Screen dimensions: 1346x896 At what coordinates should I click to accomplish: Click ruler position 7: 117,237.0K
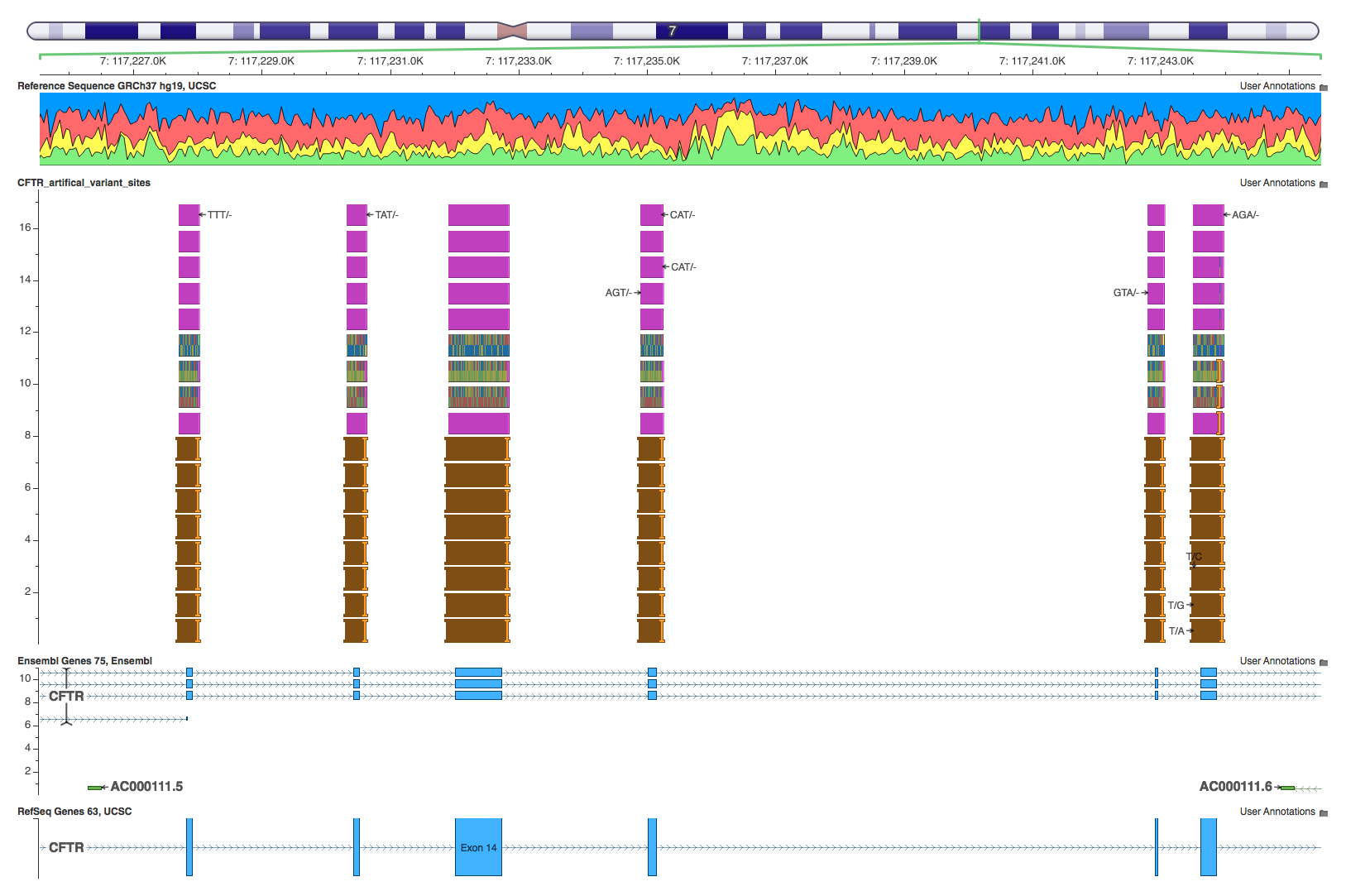pyautogui.click(x=775, y=61)
